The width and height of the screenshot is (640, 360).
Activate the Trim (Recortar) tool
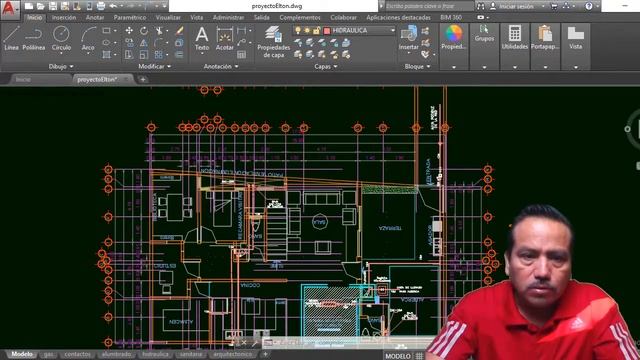click(159, 31)
